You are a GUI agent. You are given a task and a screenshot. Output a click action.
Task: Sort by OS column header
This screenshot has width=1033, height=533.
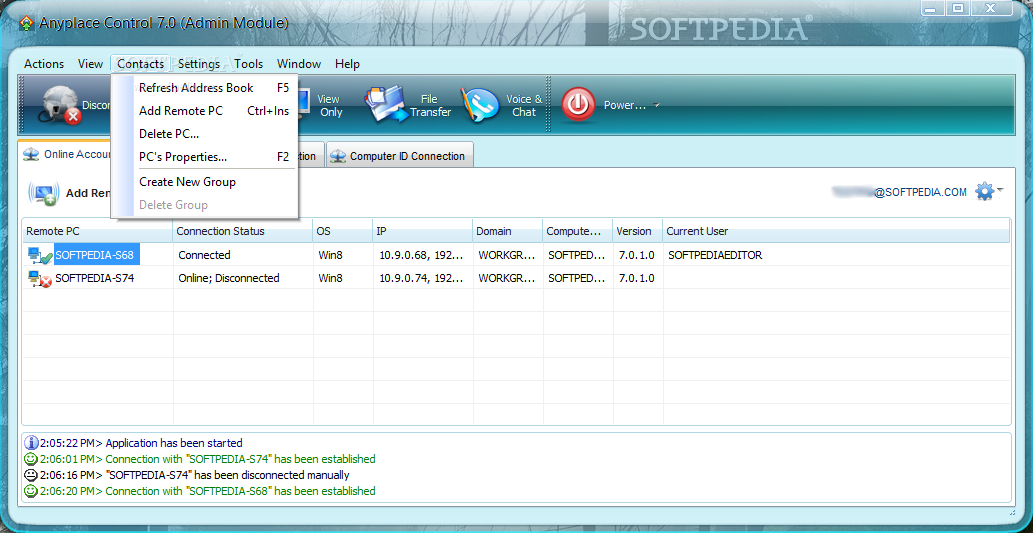click(343, 231)
